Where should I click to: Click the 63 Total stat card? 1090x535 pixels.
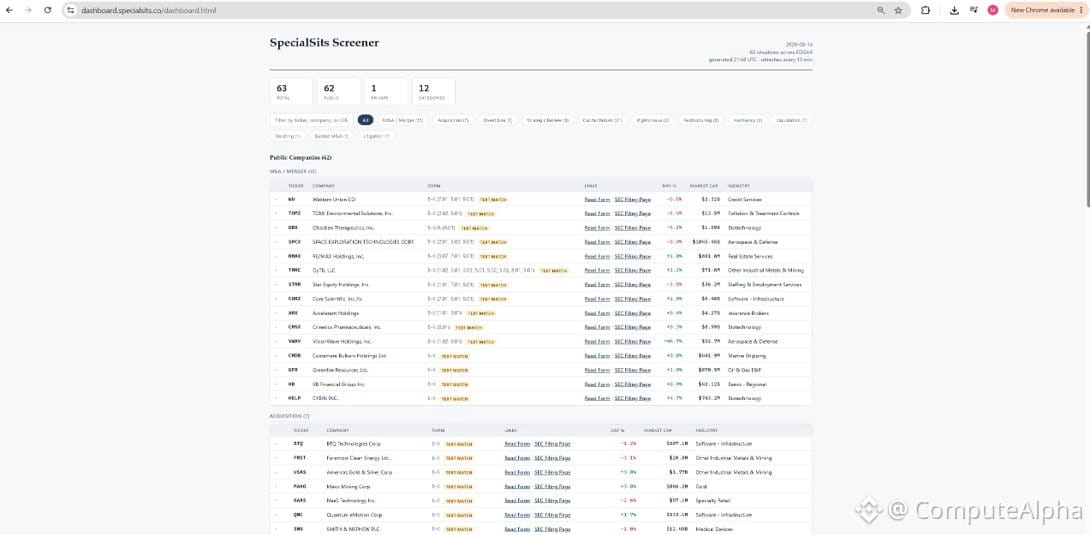291,91
